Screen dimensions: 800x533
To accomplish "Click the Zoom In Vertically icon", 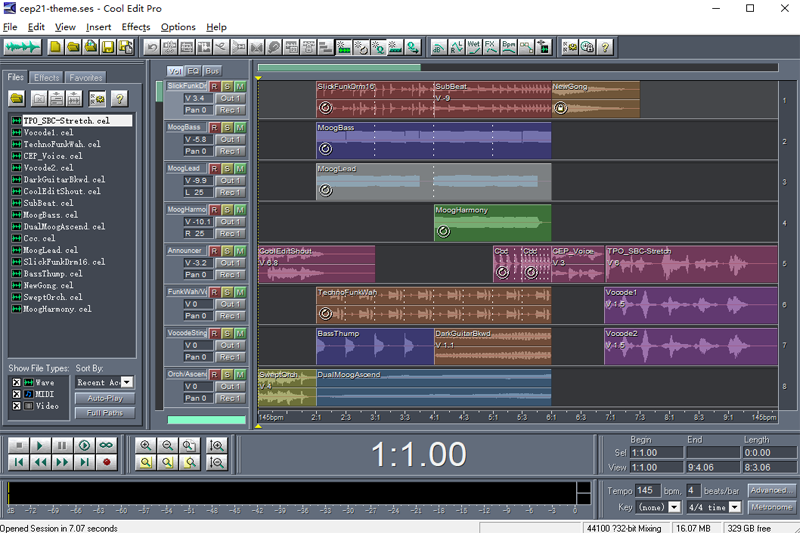I will [217, 446].
